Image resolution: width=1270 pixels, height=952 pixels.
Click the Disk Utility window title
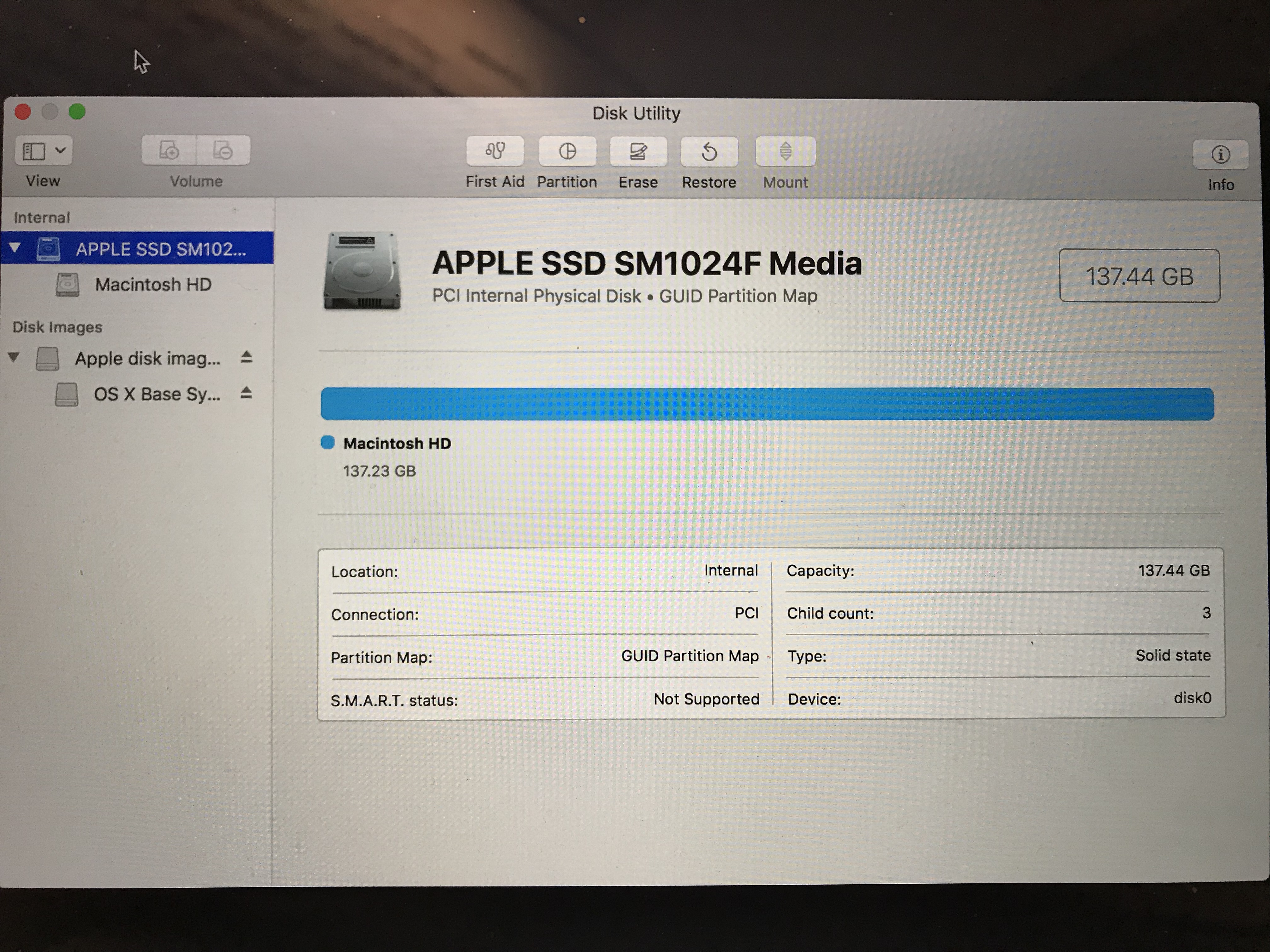pyautogui.click(x=636, y=113)
